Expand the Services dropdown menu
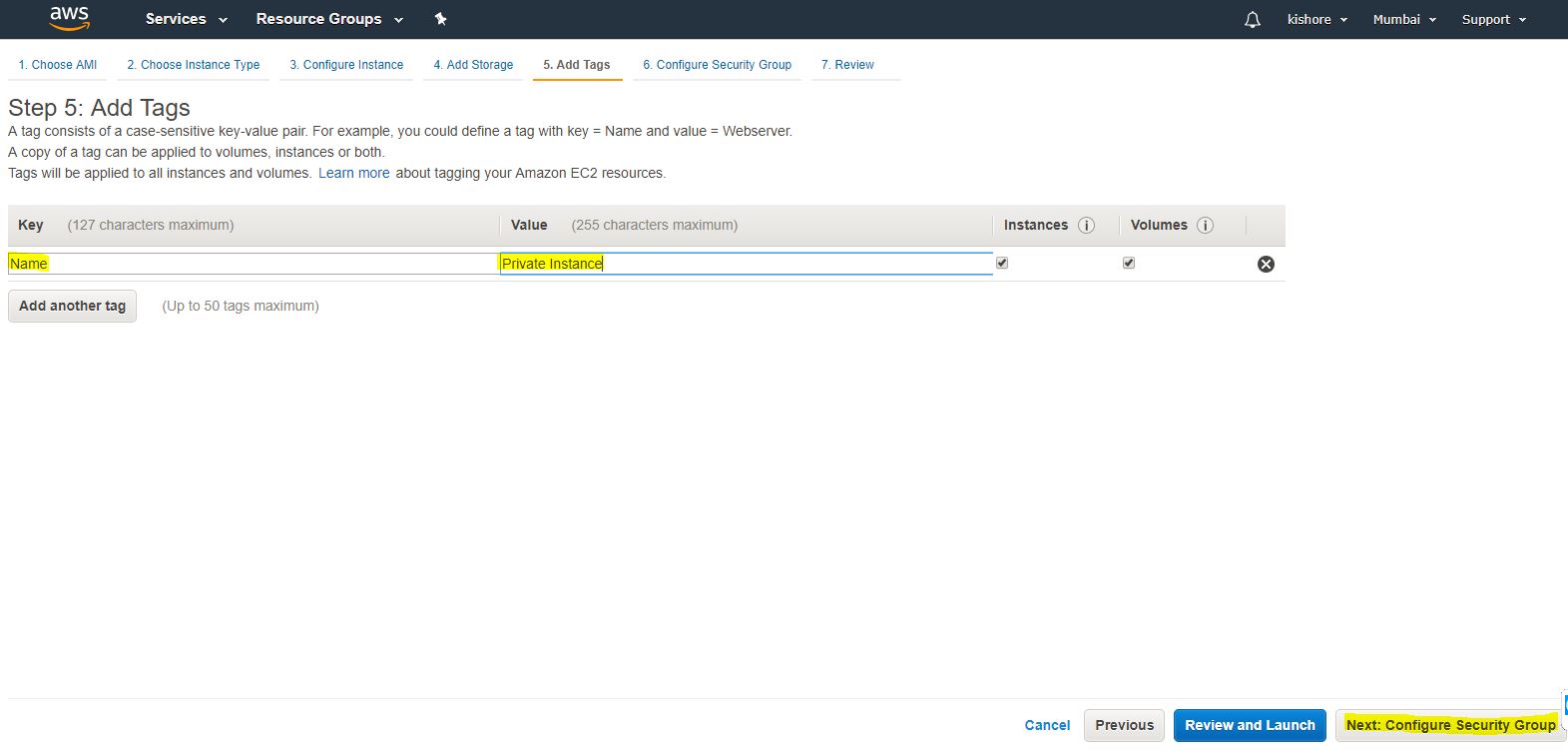This screenshot has height=751, width=1568. pyautogui.click(x=186, y=19)
